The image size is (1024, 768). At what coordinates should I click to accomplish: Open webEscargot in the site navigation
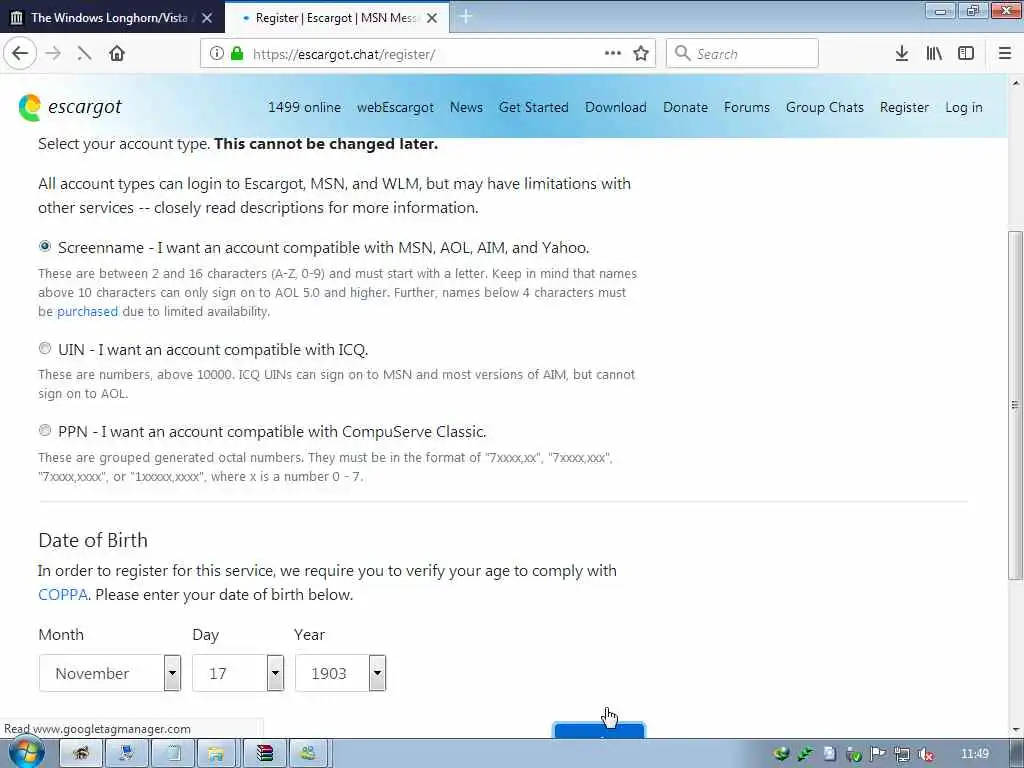point(395,107)
